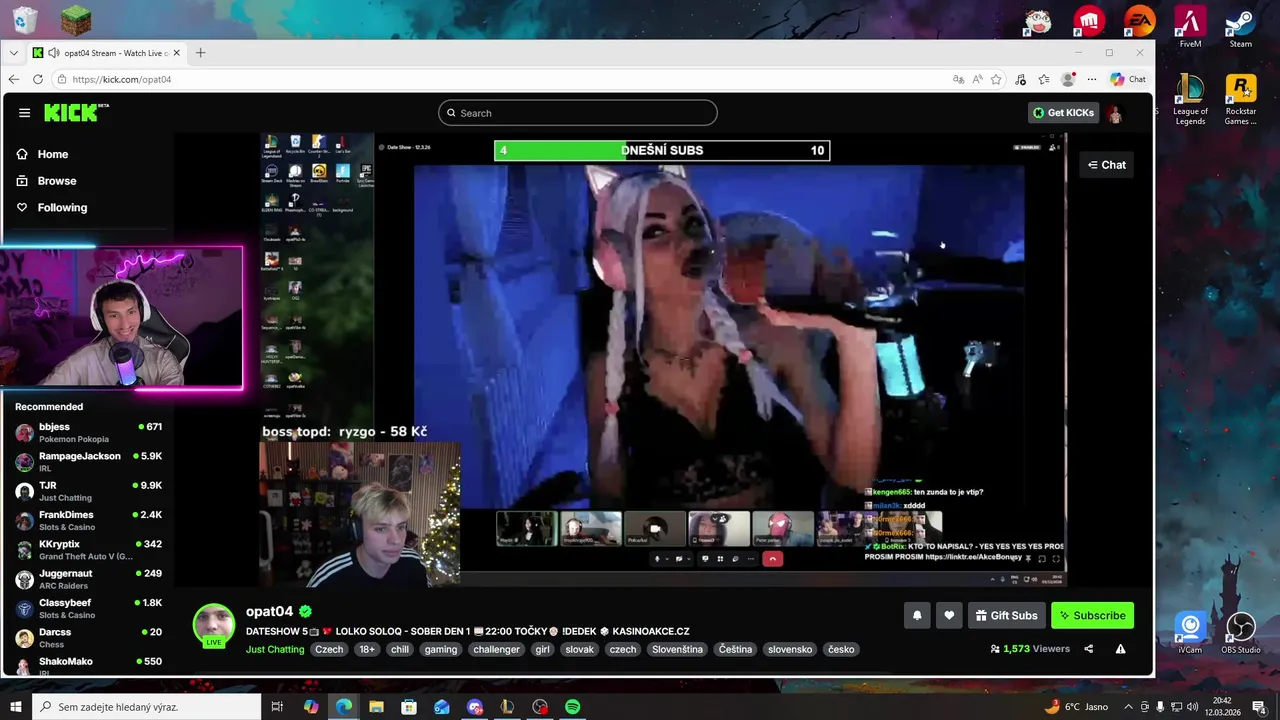Click the Gift Subs button
This screenshot has width=1280, height=720.
[x=1007, y=616]
